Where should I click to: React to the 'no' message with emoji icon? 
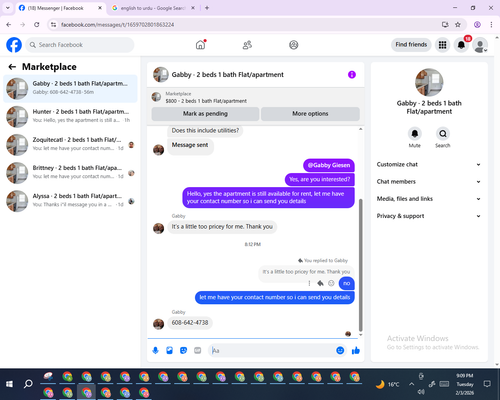331,283
